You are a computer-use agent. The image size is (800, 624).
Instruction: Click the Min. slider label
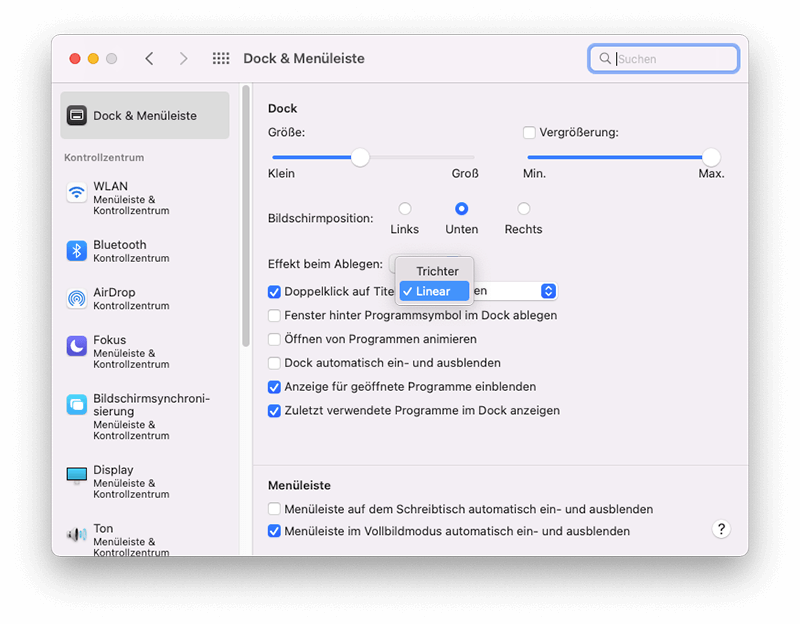point(534,173)
